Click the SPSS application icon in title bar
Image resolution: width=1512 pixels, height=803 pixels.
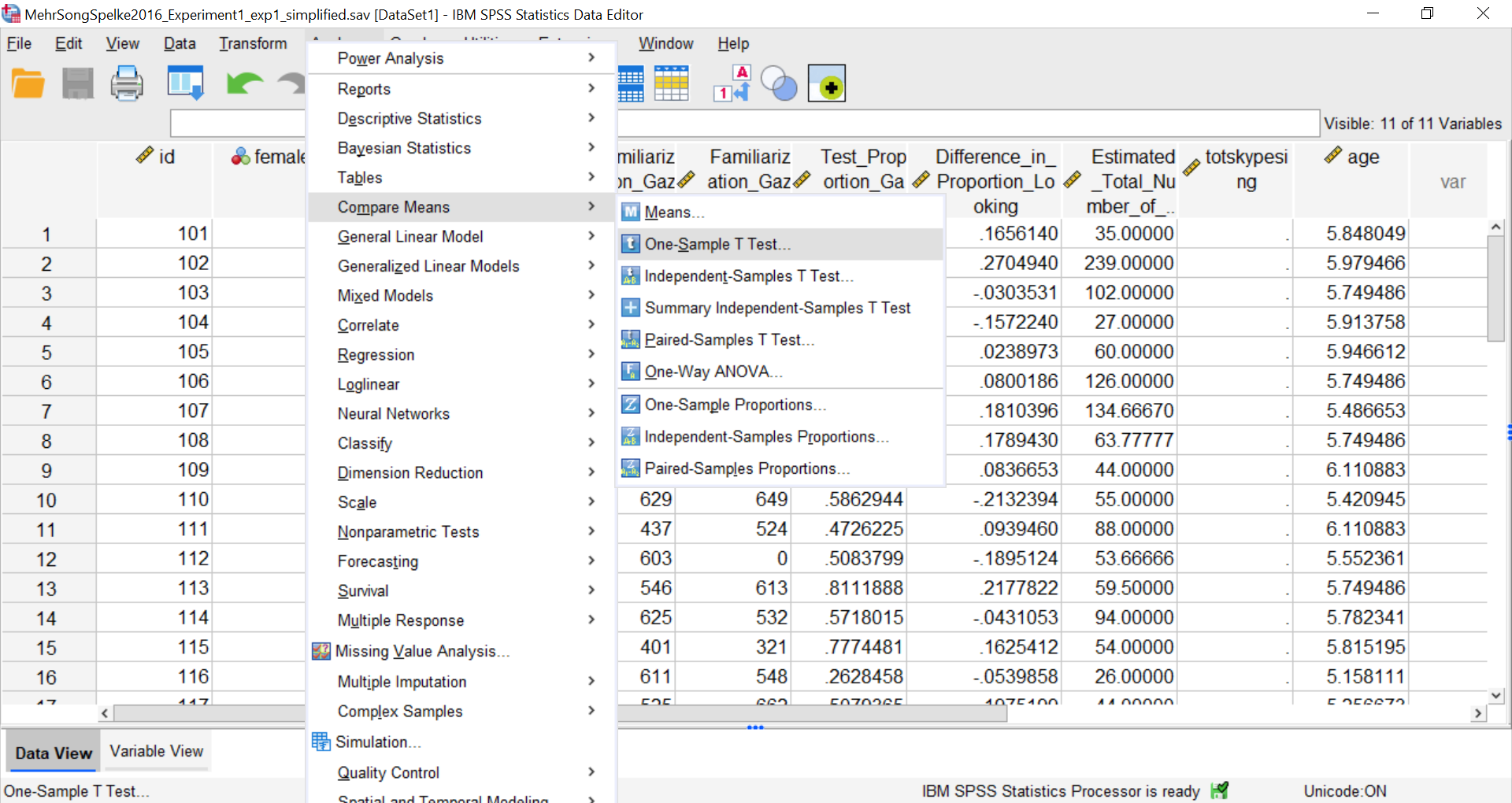[11, 13]
